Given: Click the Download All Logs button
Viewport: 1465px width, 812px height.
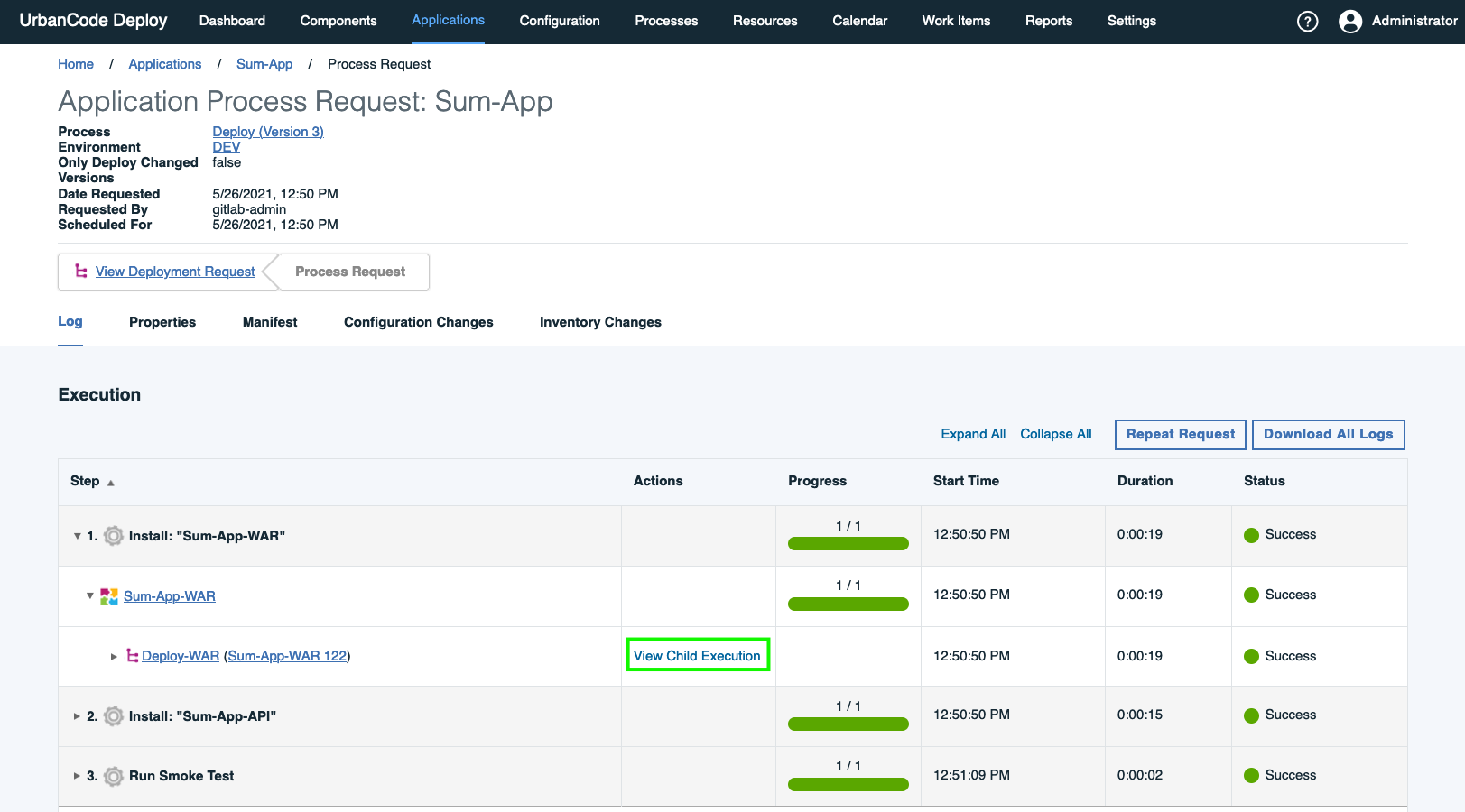Looking at the screenshot, I should click(1329, 434).
